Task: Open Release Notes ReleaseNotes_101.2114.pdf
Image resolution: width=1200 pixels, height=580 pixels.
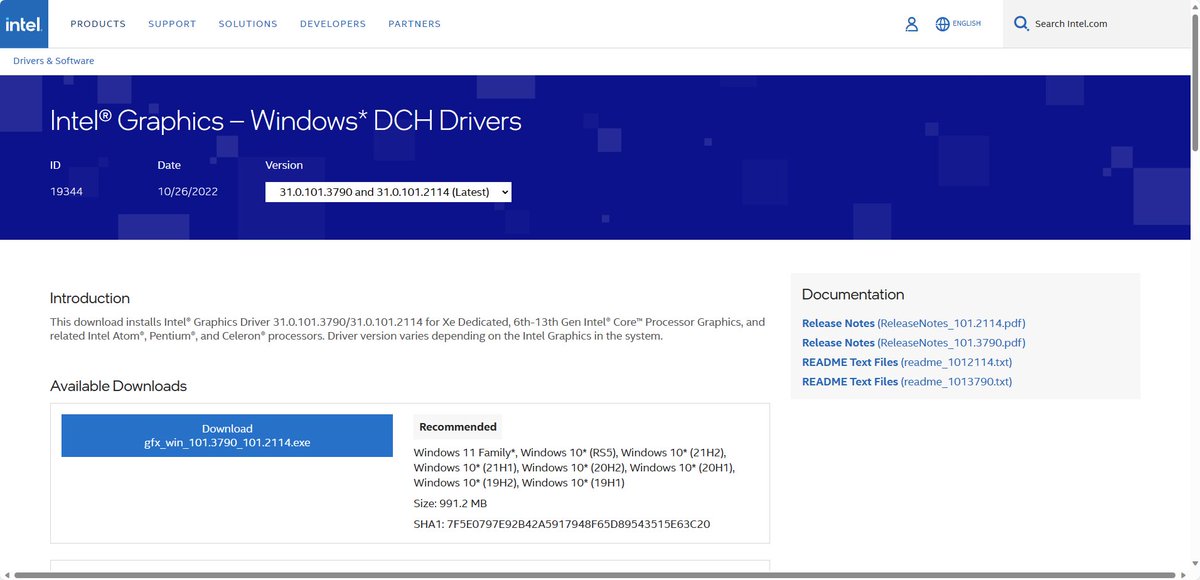Action: (913, 323)
